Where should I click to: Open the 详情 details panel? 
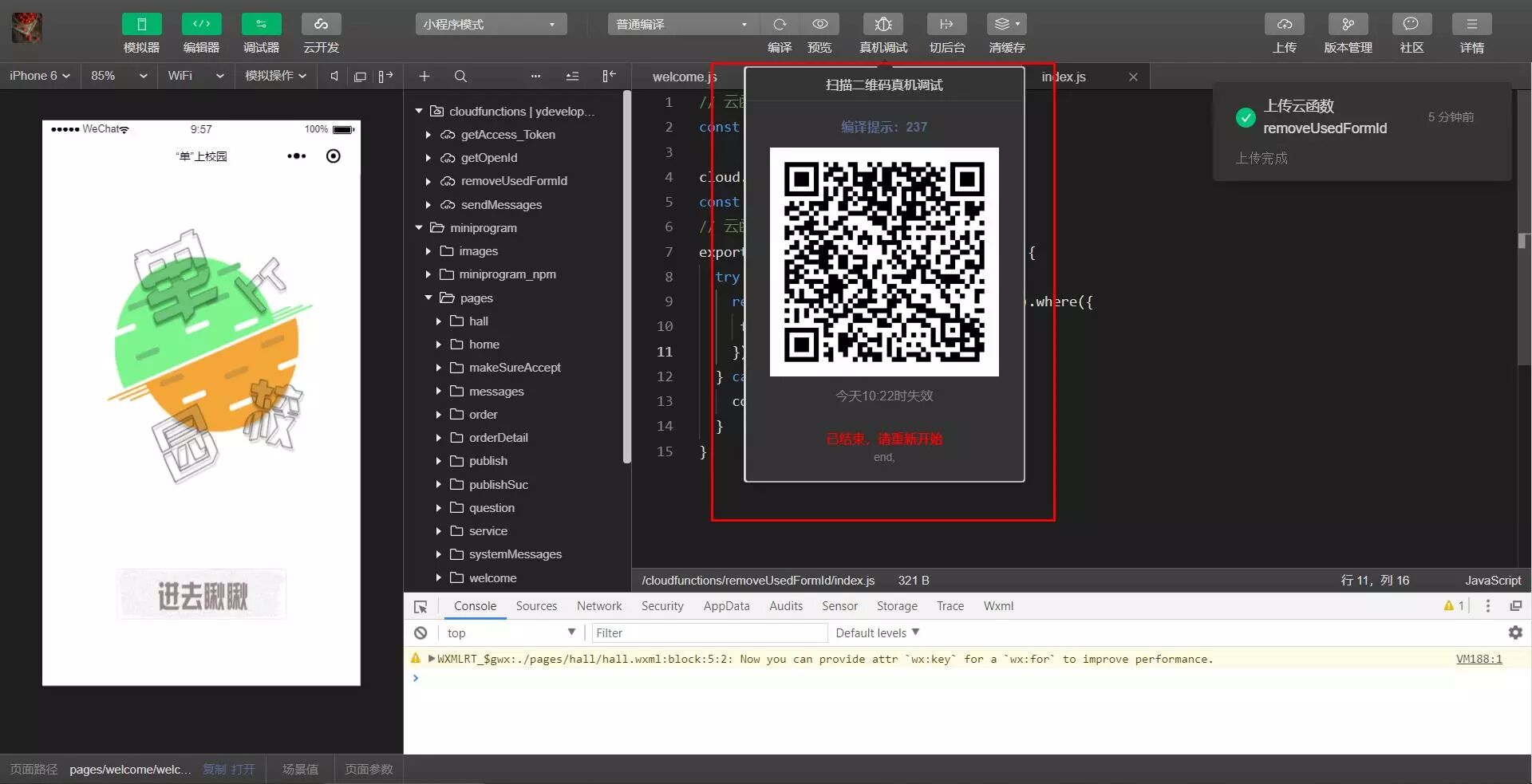[x=1472, y=24]
